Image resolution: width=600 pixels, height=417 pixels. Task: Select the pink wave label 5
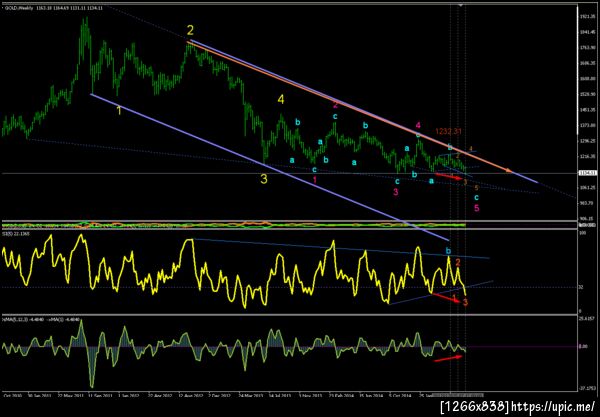(x=476, y=208)
